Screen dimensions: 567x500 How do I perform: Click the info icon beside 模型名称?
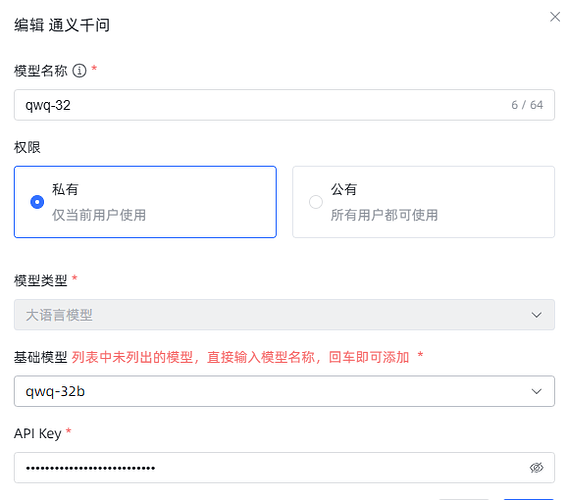[x=80, y=70]
